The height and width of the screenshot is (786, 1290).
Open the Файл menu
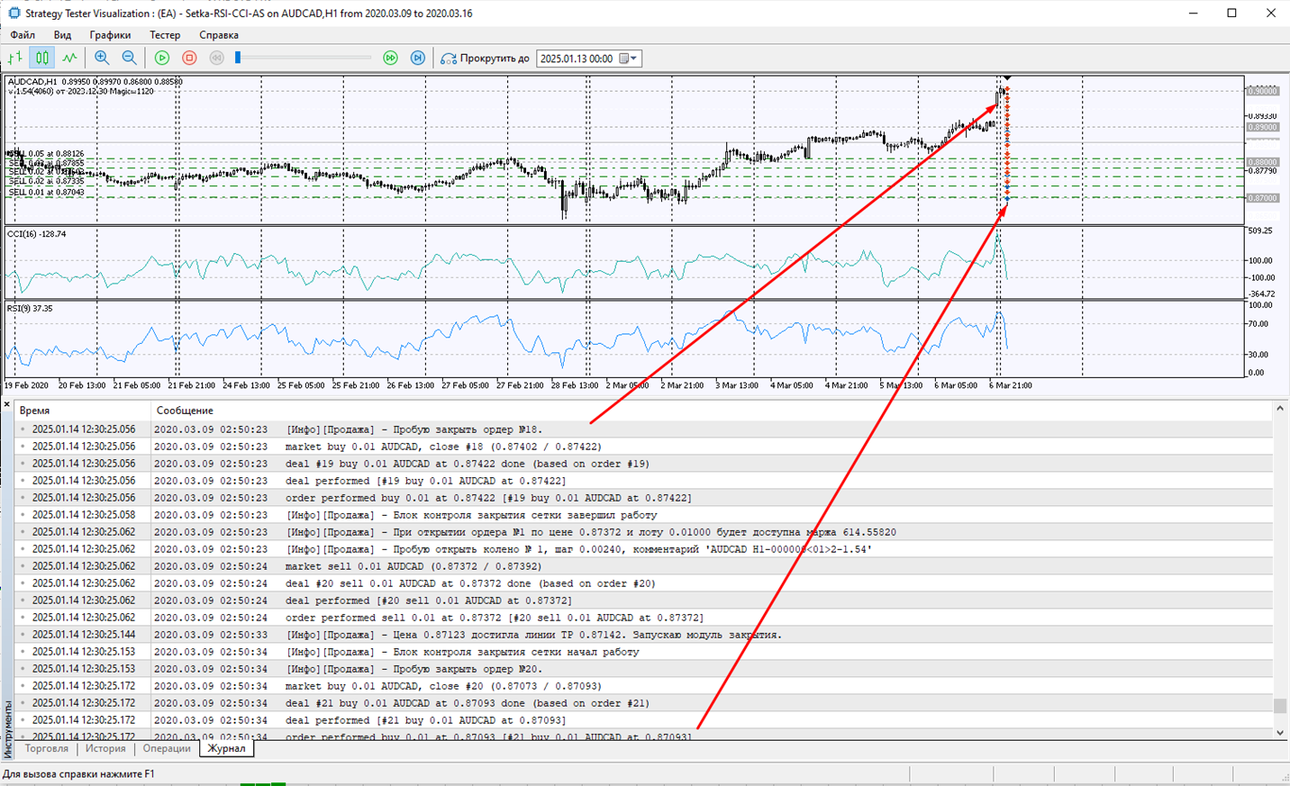pos(23,34)
